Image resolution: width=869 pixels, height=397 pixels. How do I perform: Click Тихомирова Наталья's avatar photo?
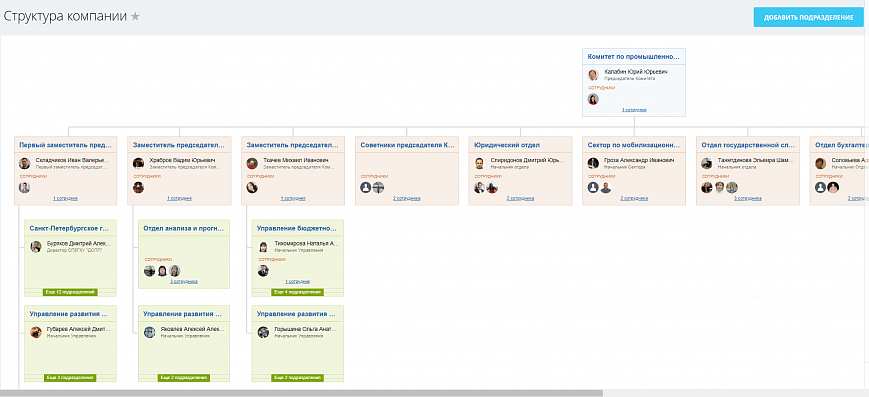[263, 247]
